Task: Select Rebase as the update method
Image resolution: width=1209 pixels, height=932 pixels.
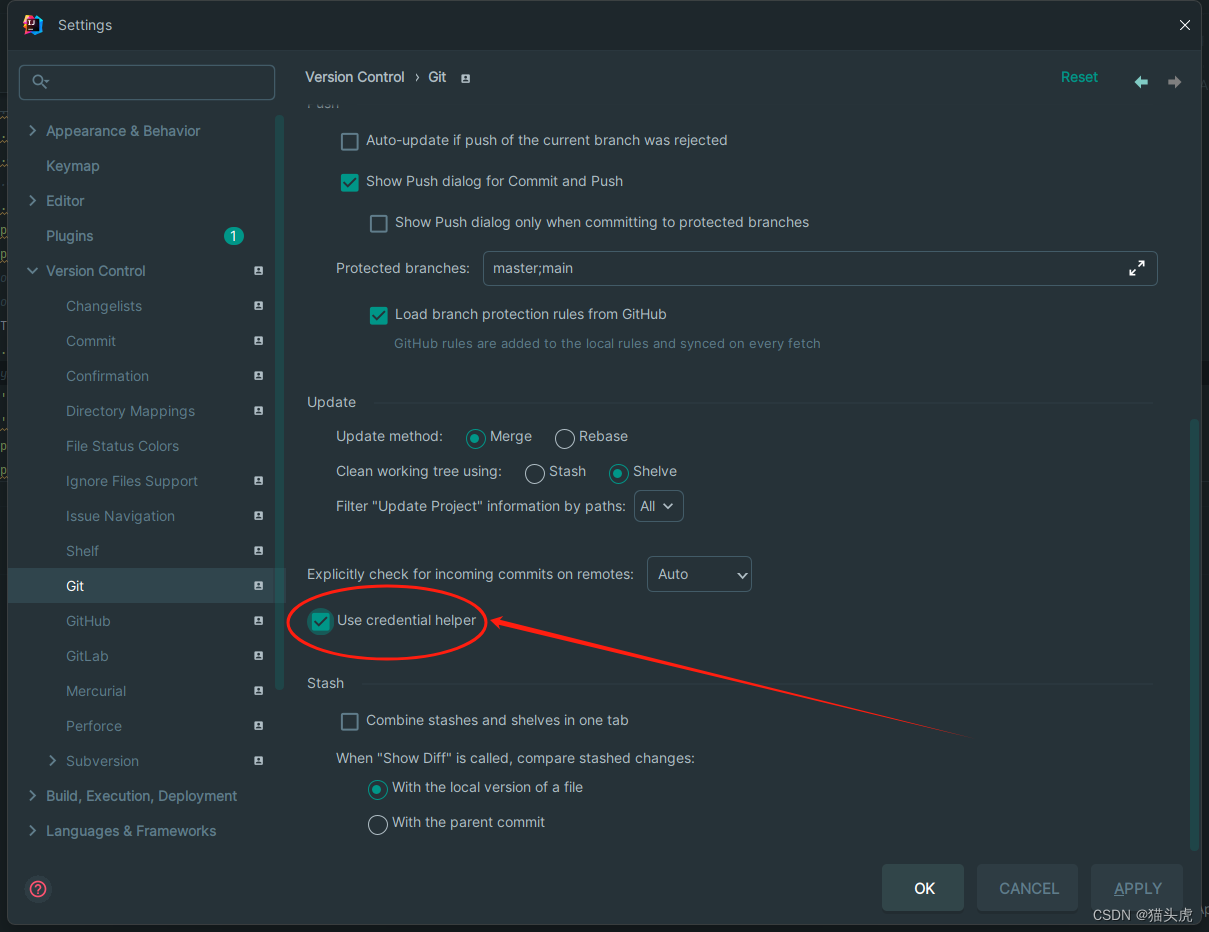Action: point(564,438)
